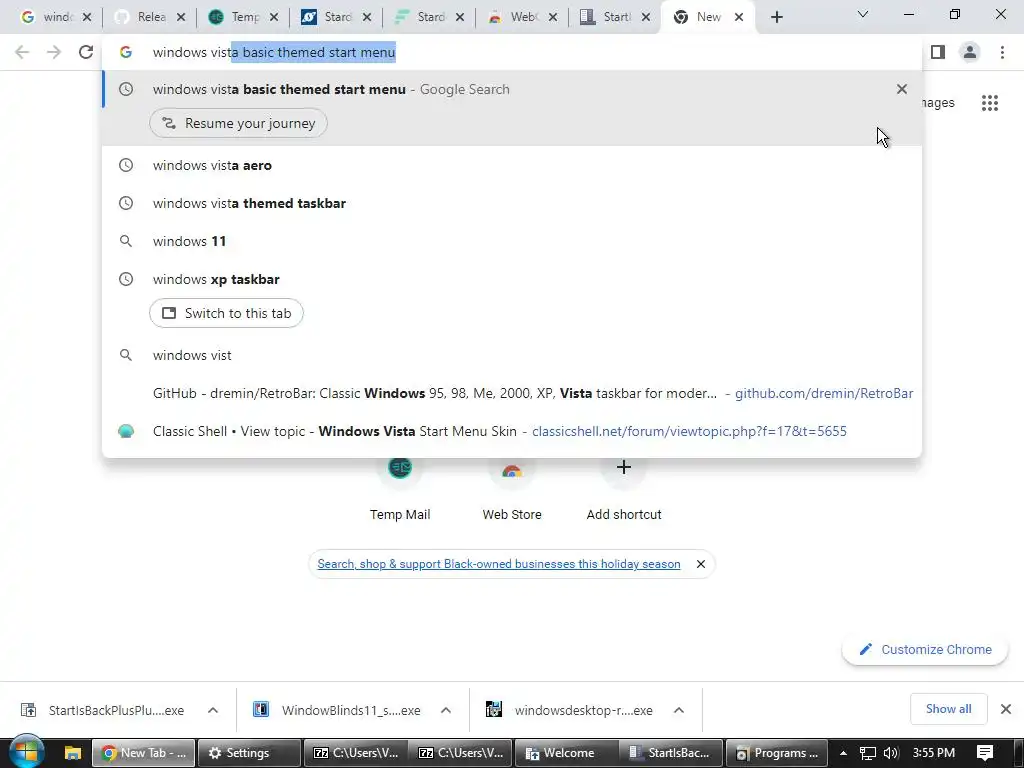Expand options for windowsdesktop-runtime download
The height and width of the screenshot is (768, 1024).
(x=679, y=710)
